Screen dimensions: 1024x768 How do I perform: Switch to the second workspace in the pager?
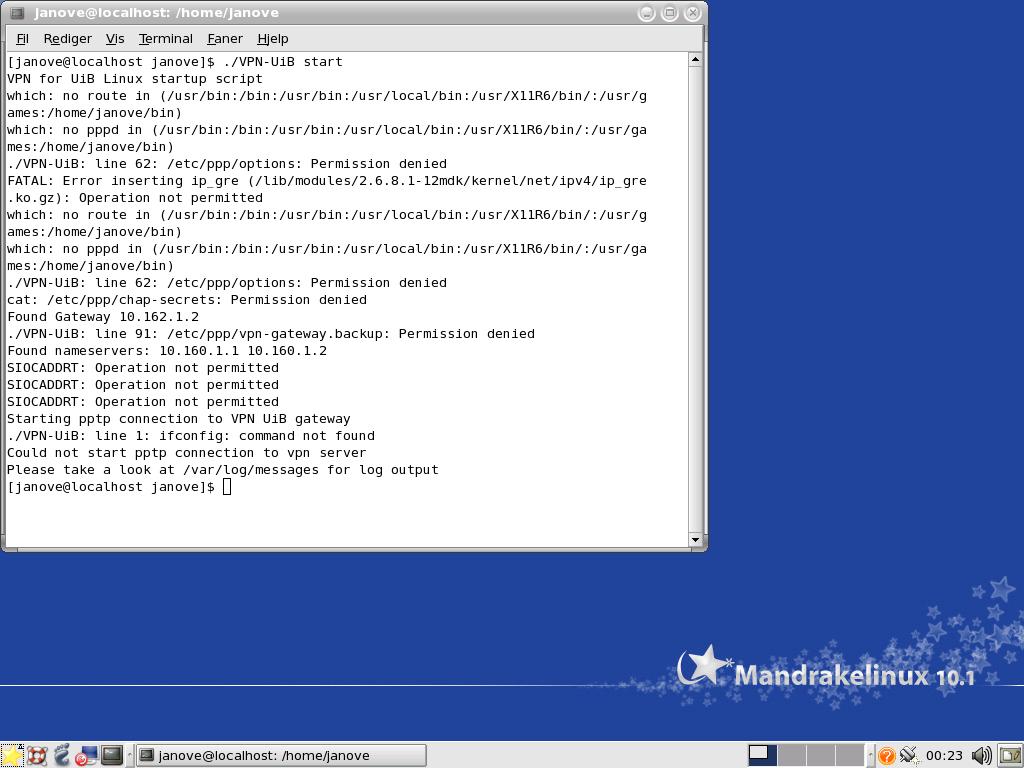[791, 756]
